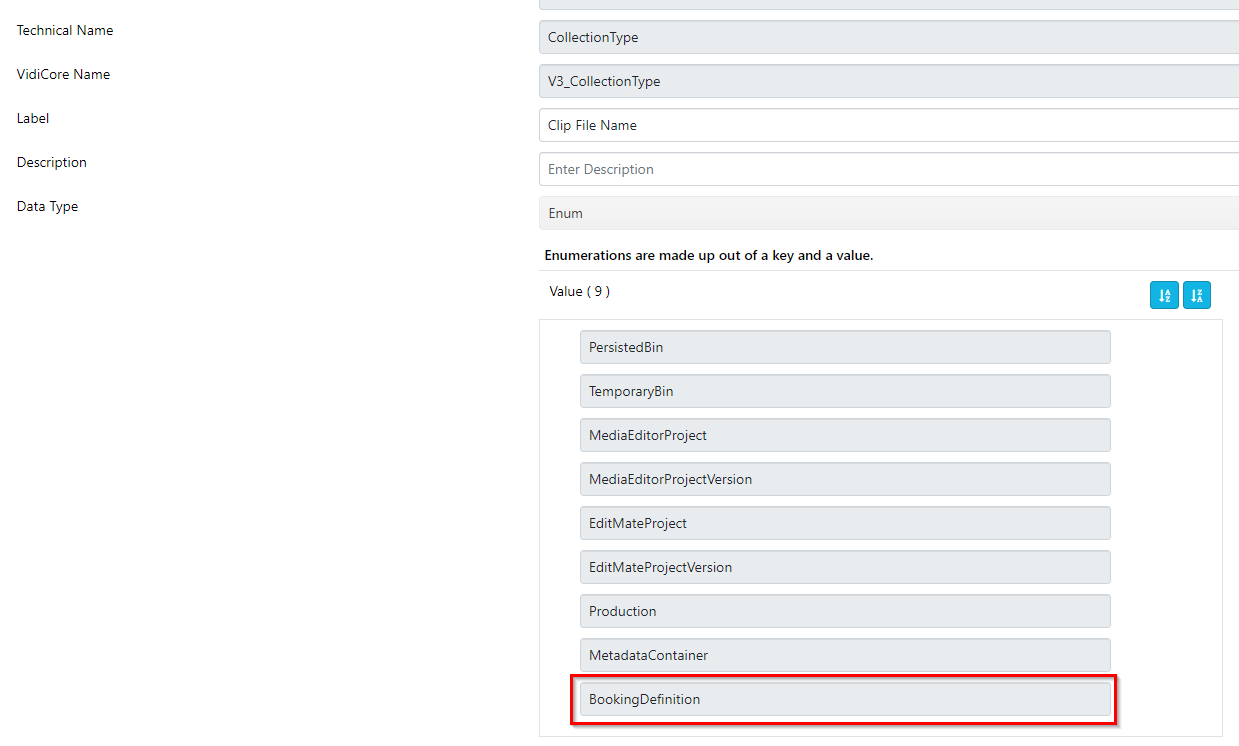Click the TemporaryBin value field
This screenshot has width=1239, height=746.
tap(844, 391)
